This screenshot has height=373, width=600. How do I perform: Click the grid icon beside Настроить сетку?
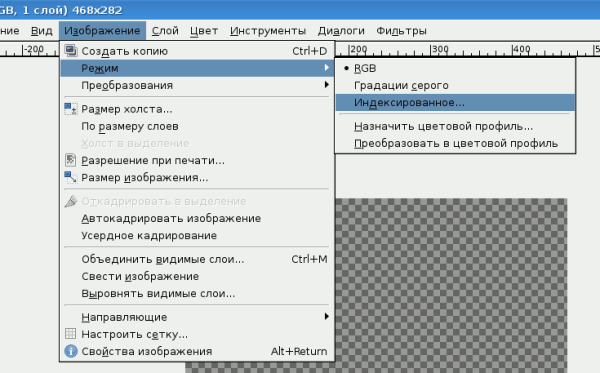70,334
